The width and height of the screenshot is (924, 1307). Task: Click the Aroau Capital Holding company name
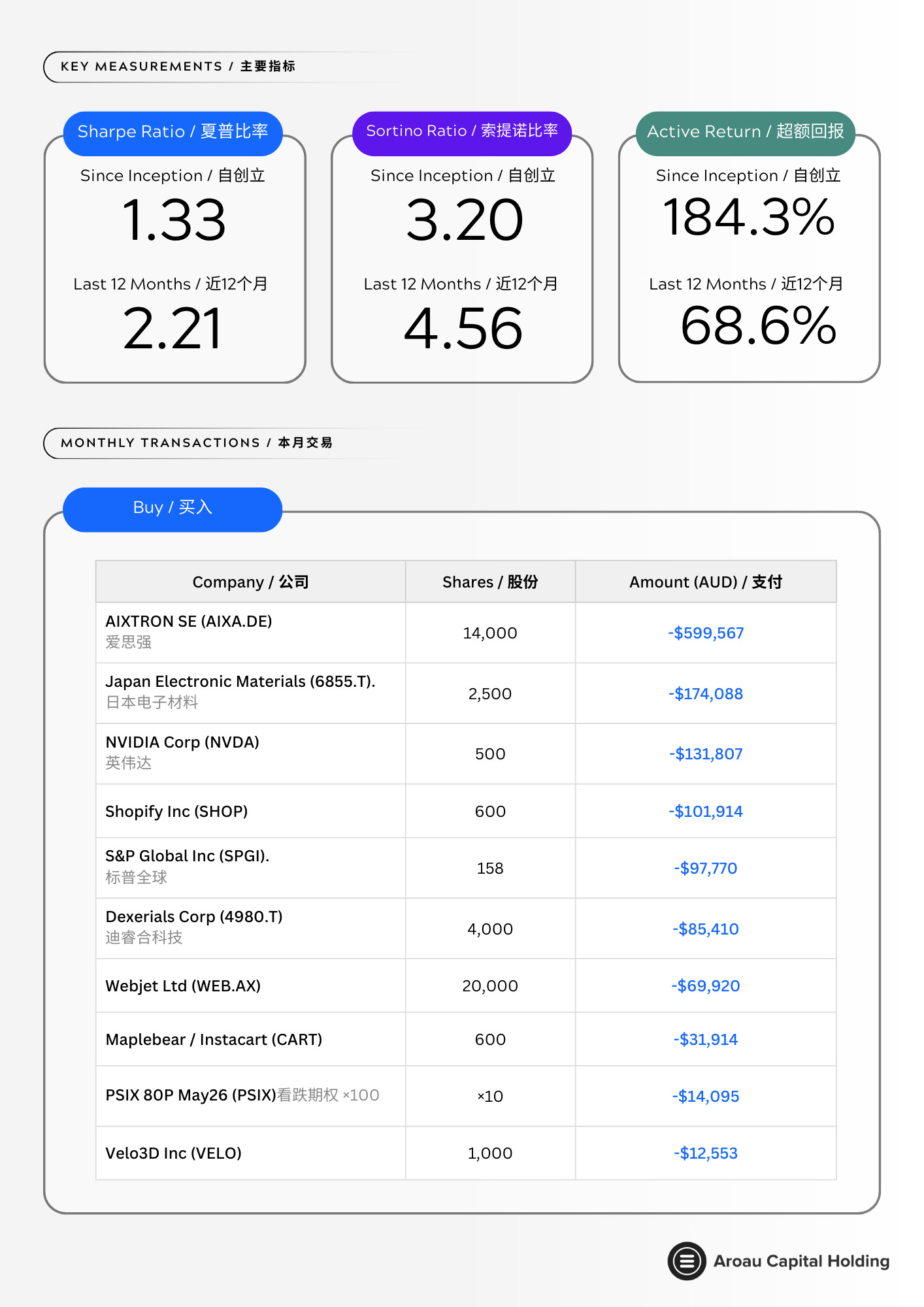point(801,1261)
